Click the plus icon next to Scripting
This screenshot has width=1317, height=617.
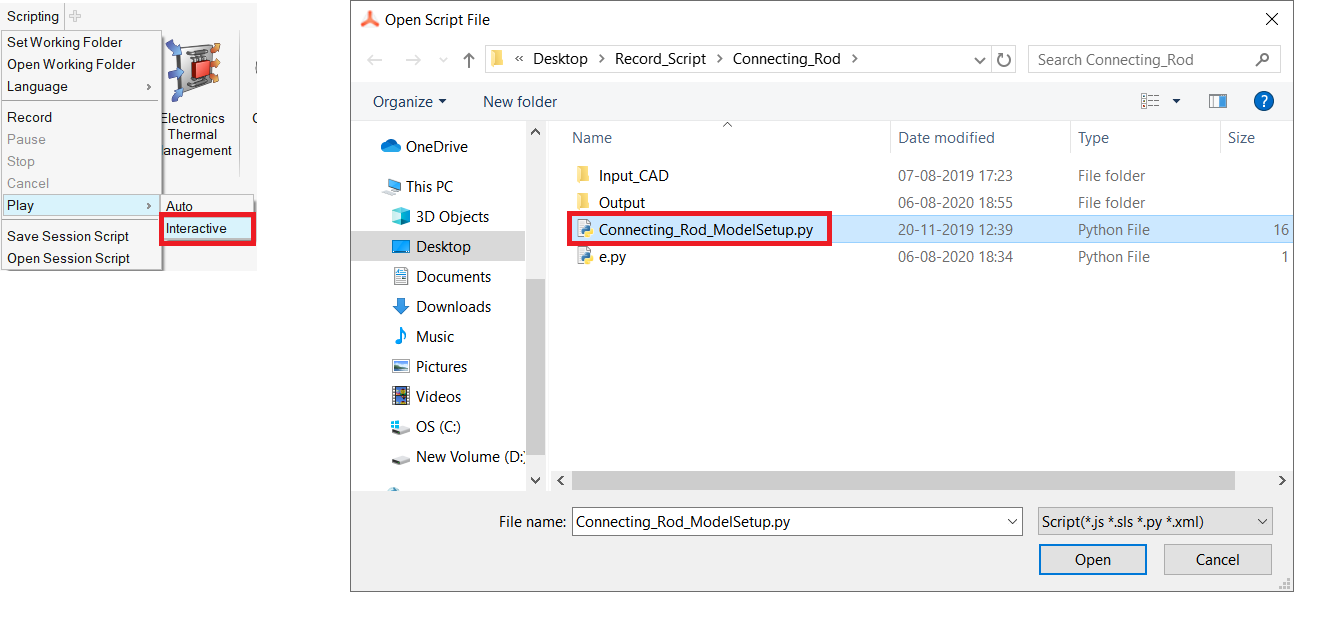[x=75, y=16]
